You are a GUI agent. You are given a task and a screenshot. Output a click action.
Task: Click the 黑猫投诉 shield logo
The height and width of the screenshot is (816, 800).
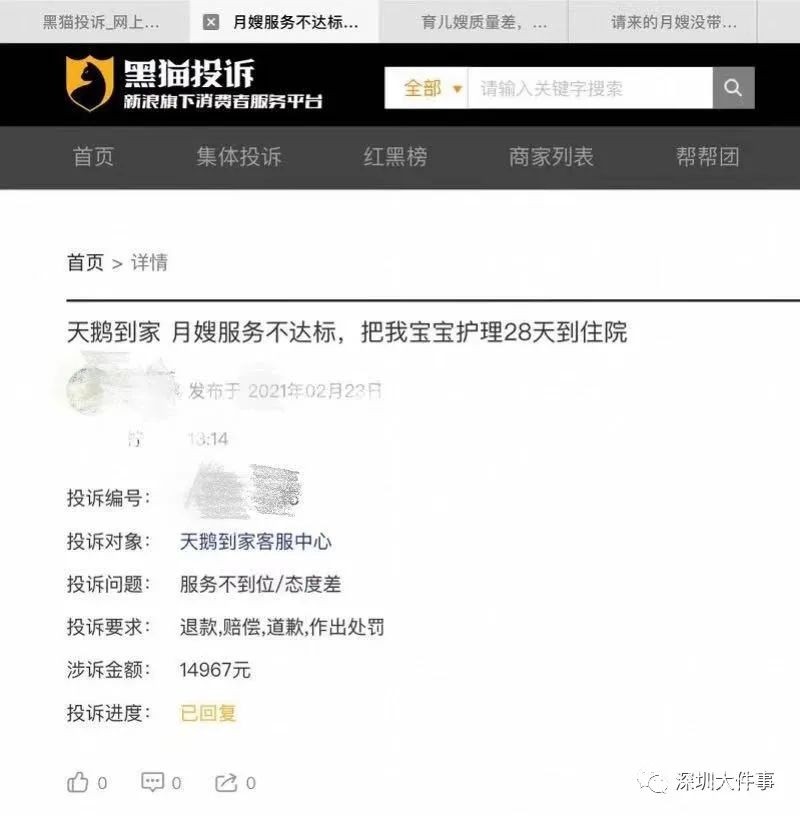tap(90, 83)
